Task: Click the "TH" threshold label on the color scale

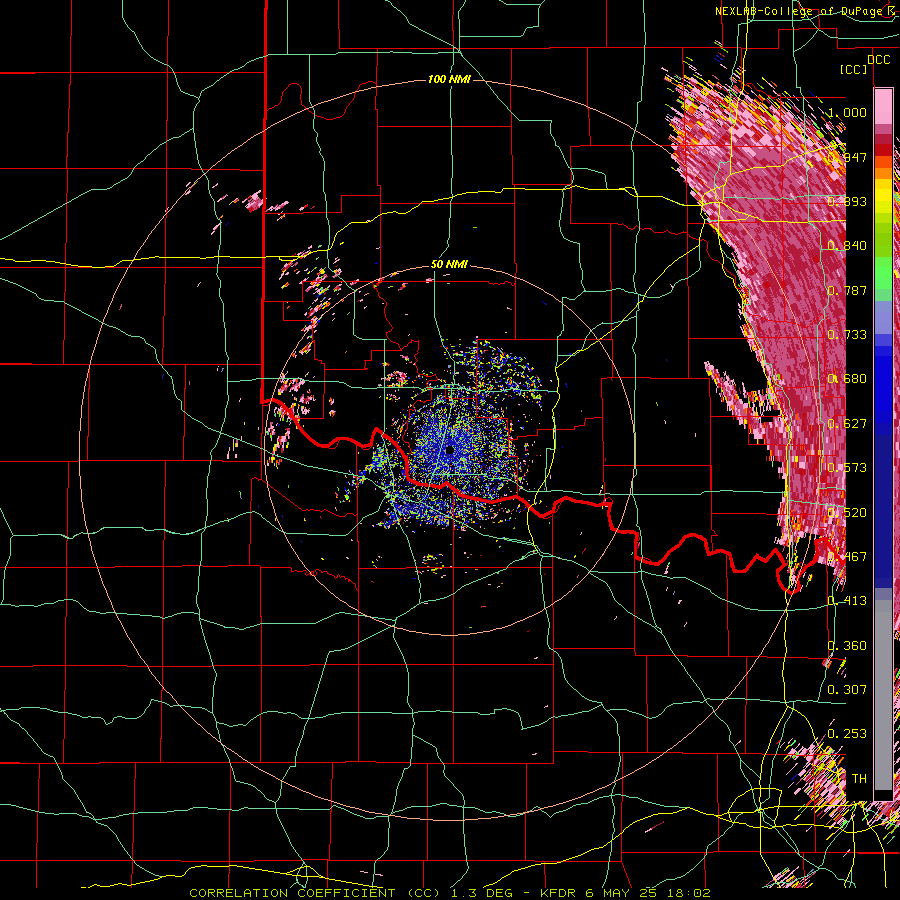Action: click(859, 779)
